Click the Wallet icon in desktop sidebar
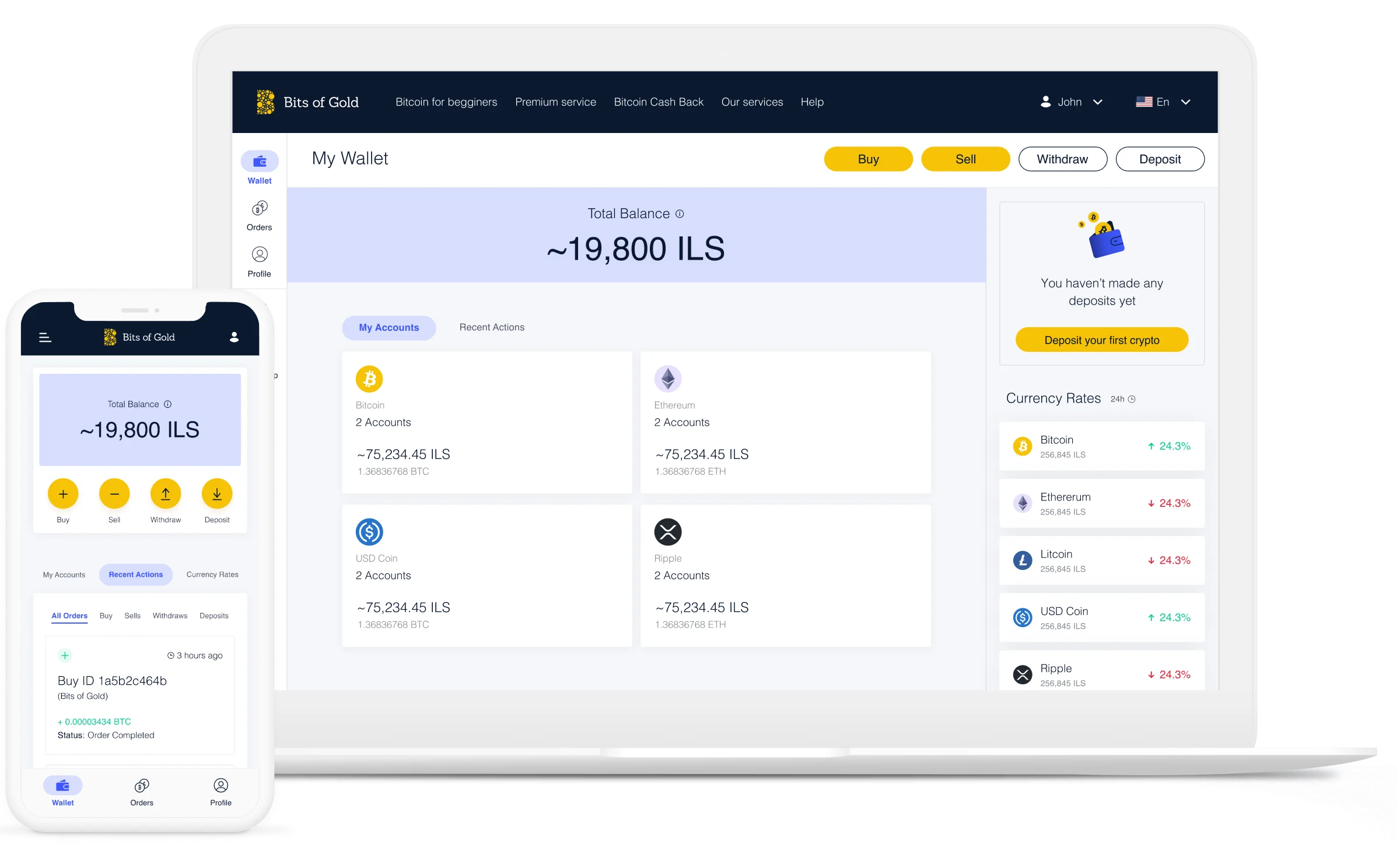Viewport: 1400px width, 847px height. point(260,162)
